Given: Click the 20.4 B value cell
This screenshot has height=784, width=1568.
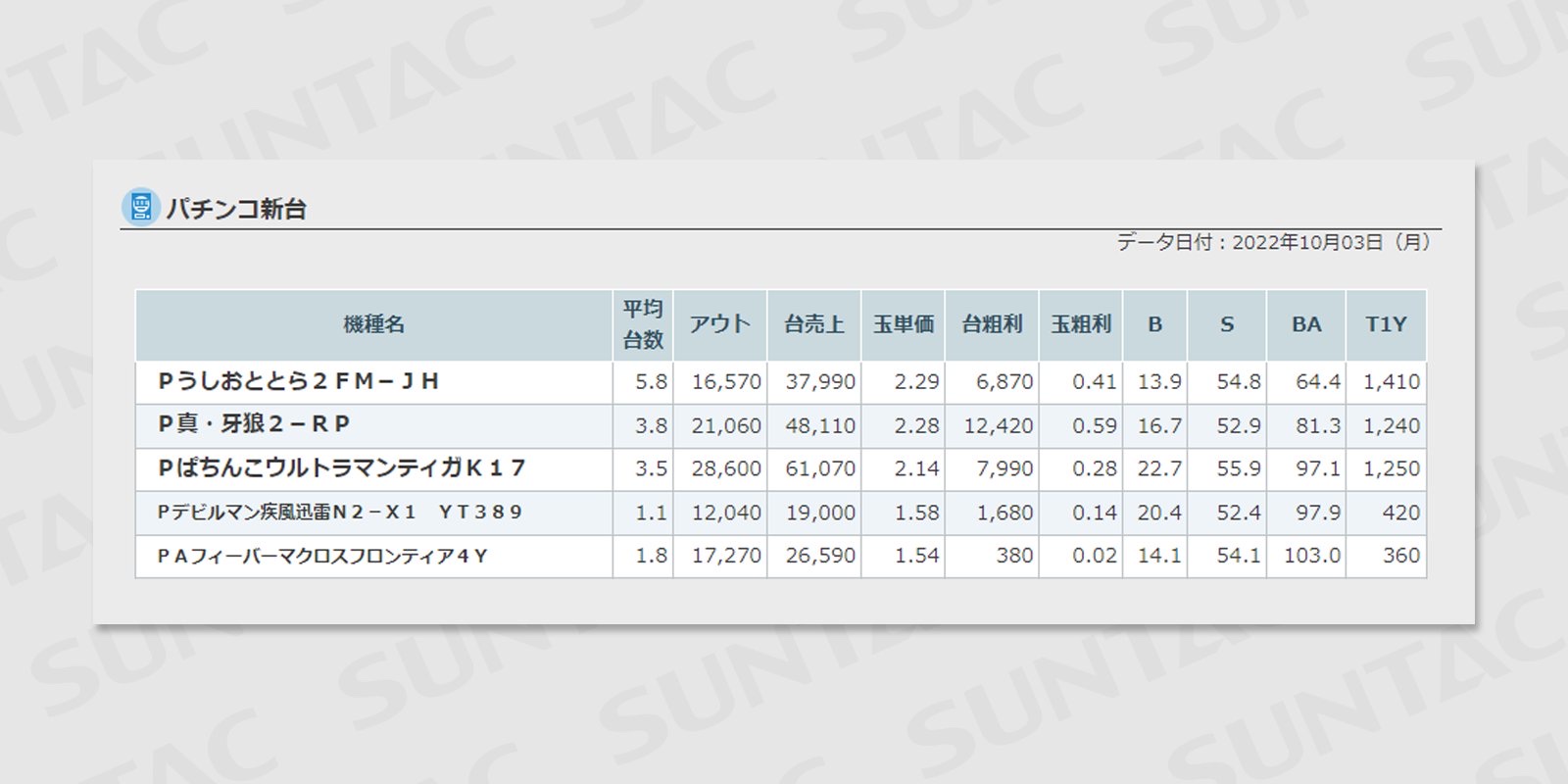Looking at the screenshot, I should 1155,513.
